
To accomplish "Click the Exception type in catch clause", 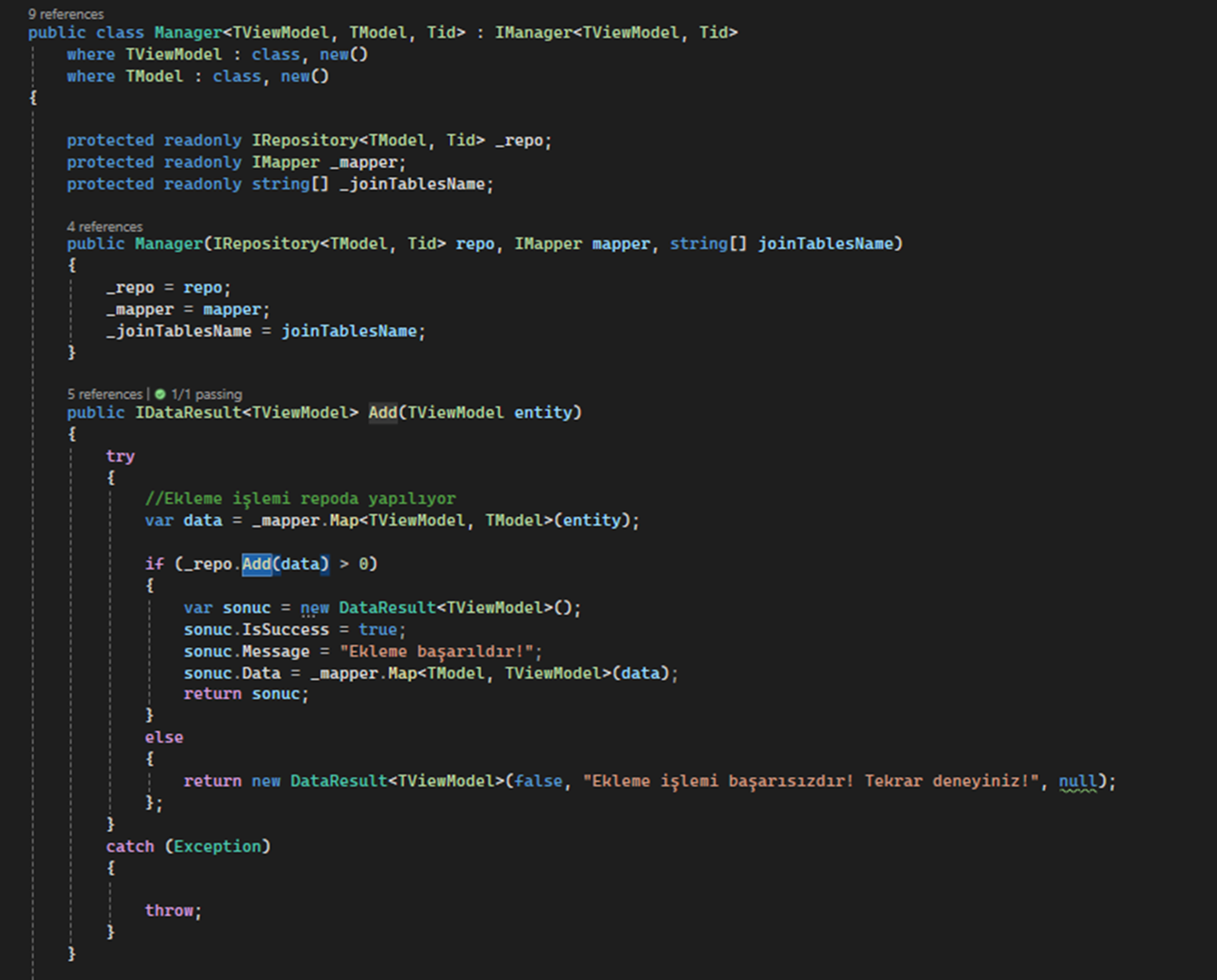I will coord(218,846).
